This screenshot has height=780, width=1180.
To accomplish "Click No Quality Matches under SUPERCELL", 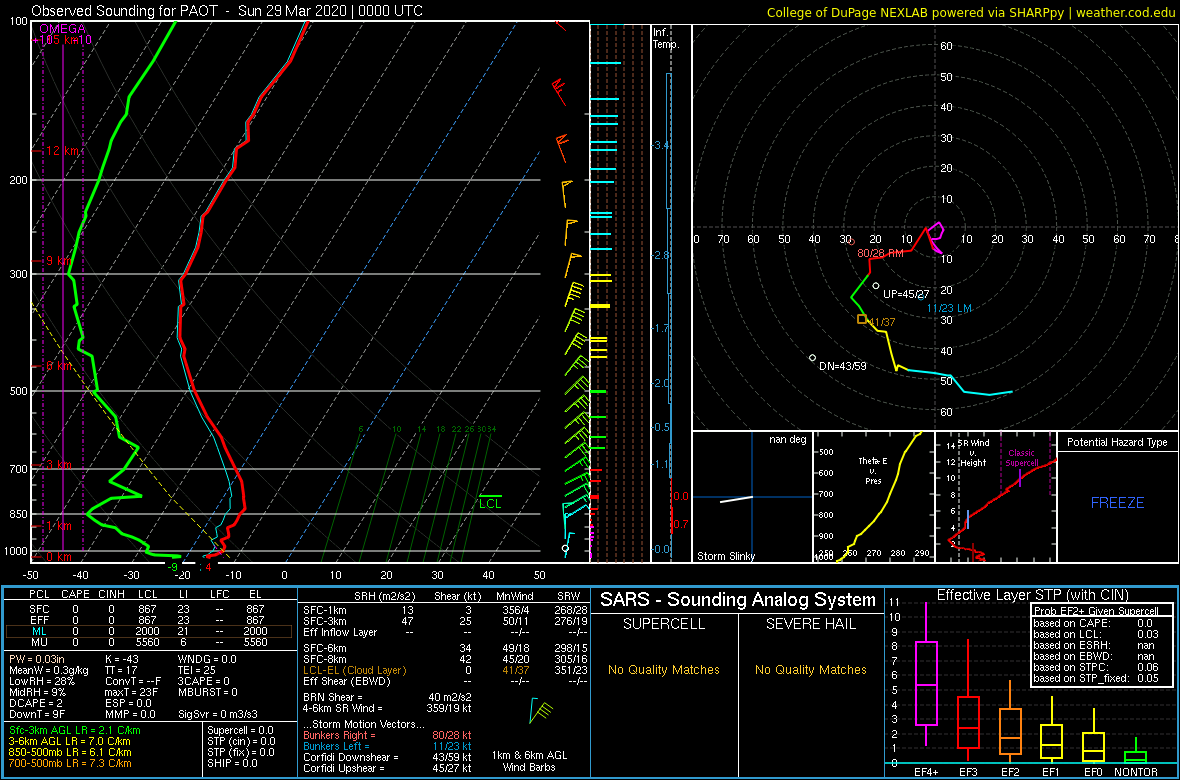I will click(x=664, y=669).
